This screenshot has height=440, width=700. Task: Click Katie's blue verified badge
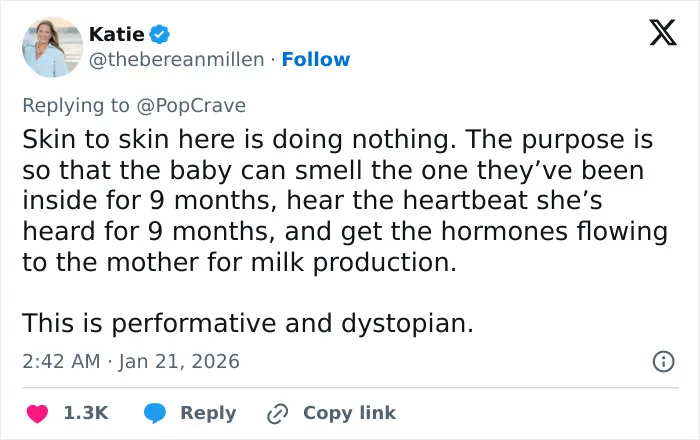[159, 34]
